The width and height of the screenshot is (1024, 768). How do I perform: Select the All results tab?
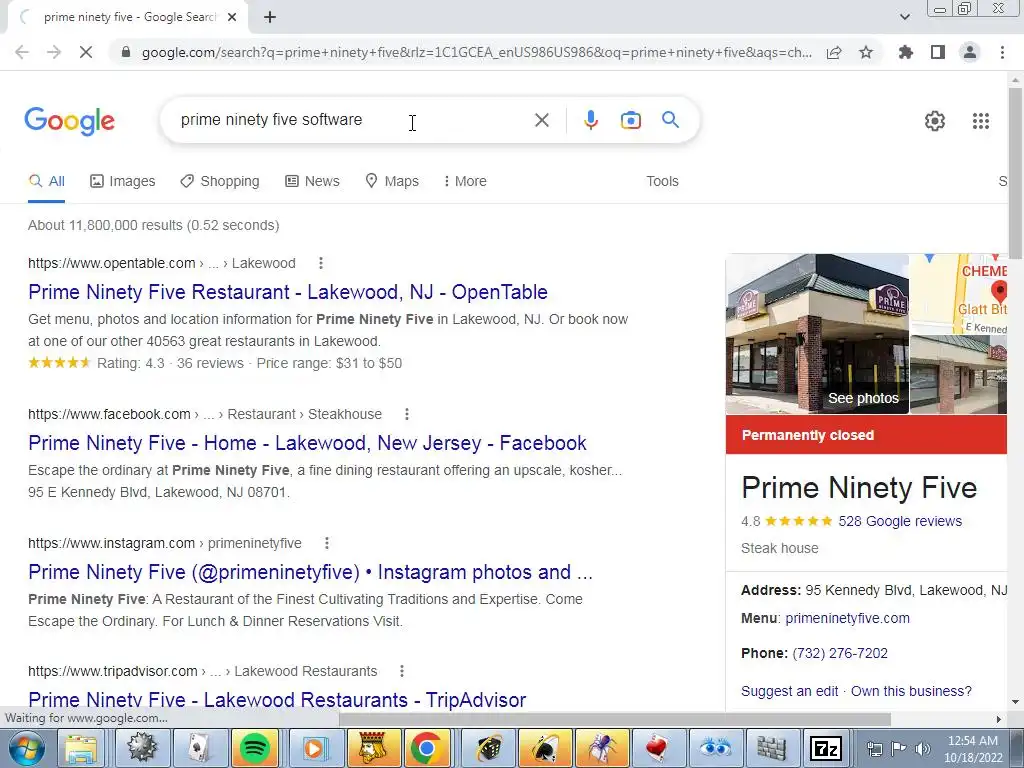click(46, 181)
